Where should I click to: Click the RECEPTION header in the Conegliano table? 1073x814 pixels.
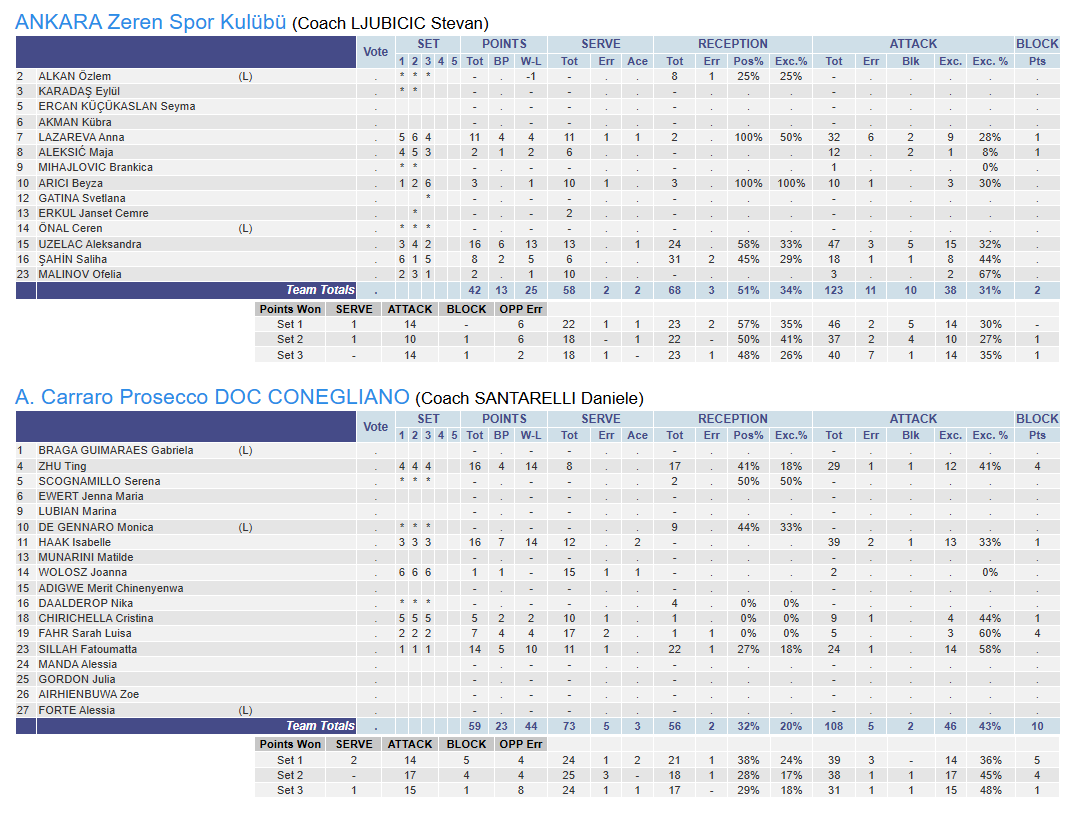coord(732,419)
